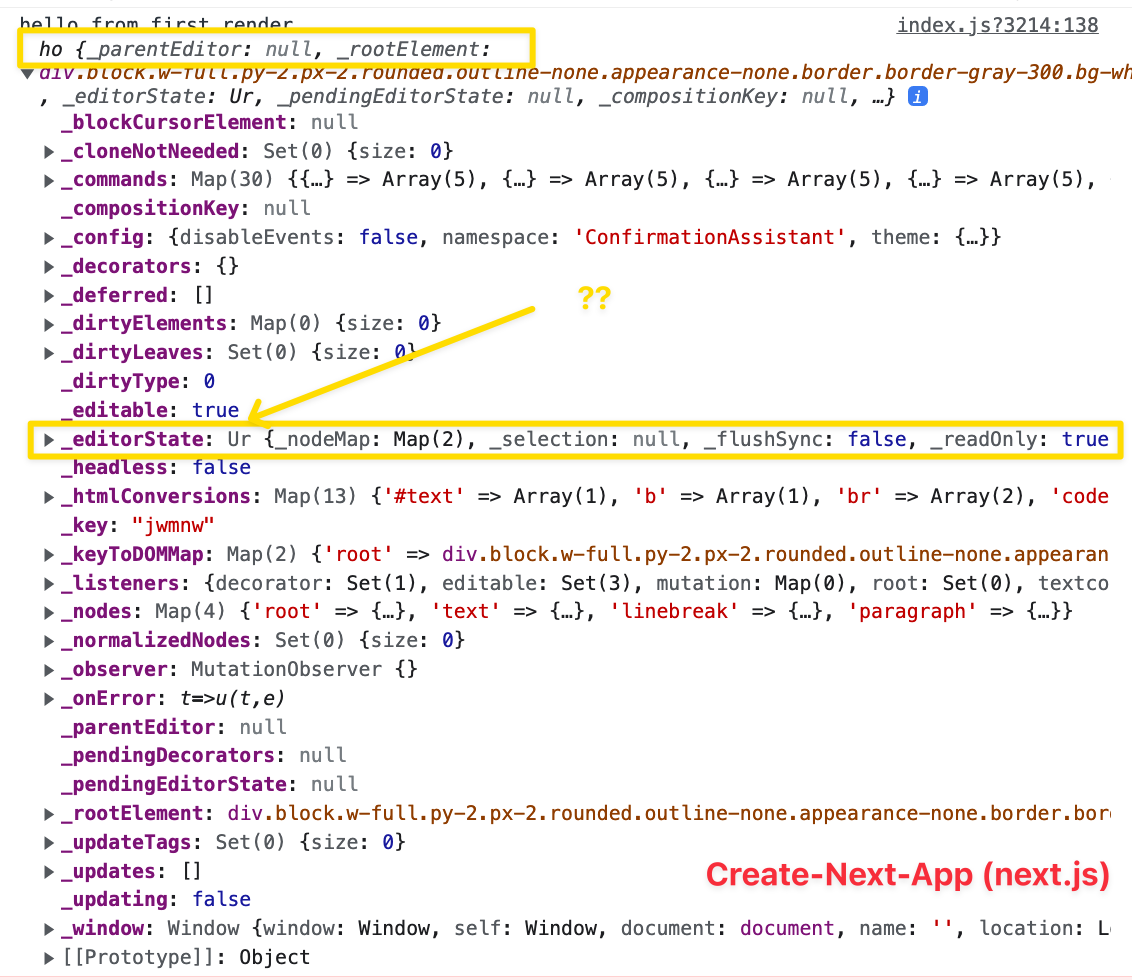Expand the _dirtyLeaves Set entry
Screen dimensions: 1132x980
[48, 353]
